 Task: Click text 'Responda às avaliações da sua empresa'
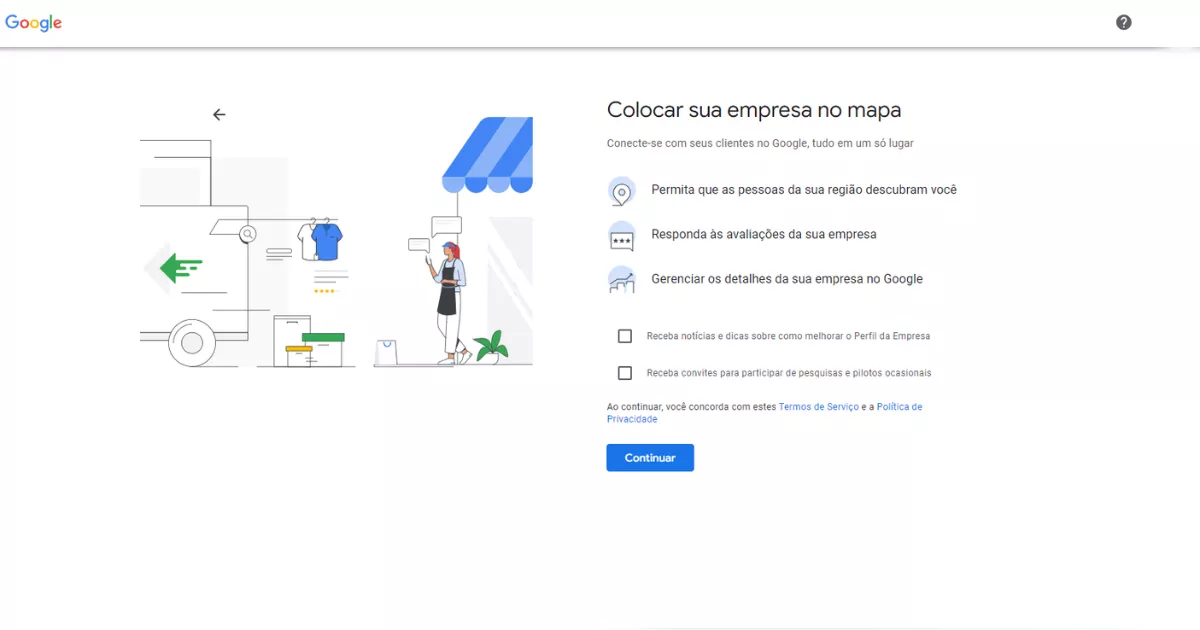click(x=764, y=234)
